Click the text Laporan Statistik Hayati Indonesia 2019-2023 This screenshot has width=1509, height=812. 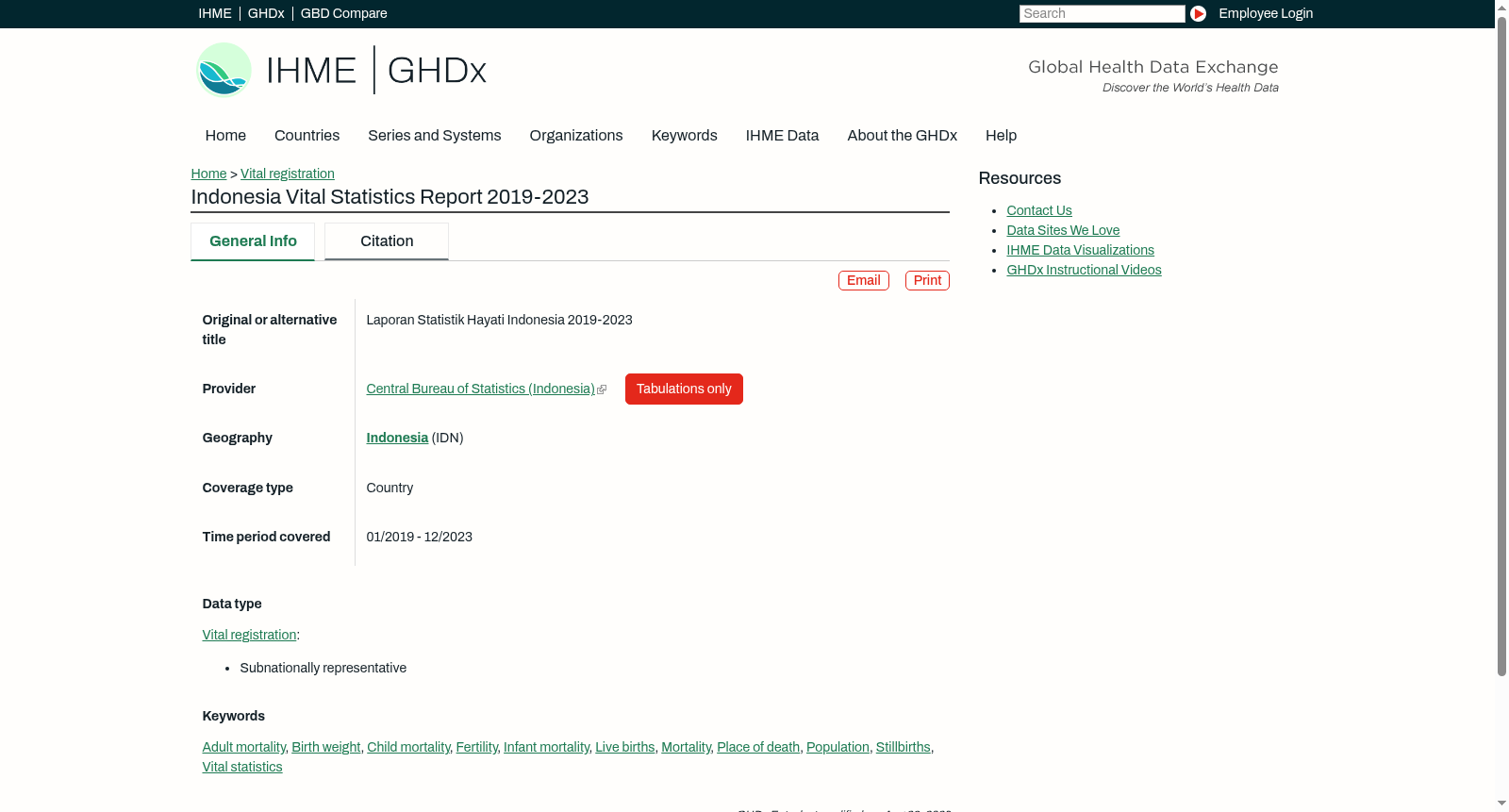pyautogui.click(x=499, y=320)
